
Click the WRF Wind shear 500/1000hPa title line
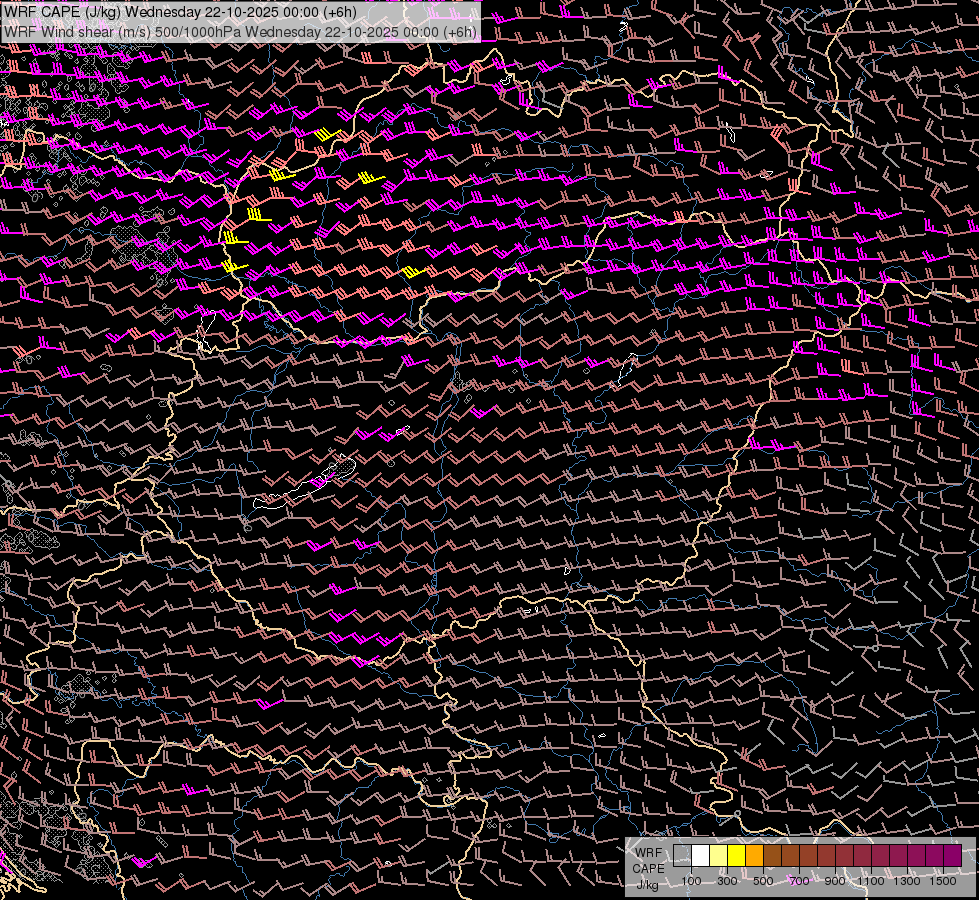coord(240,31)
